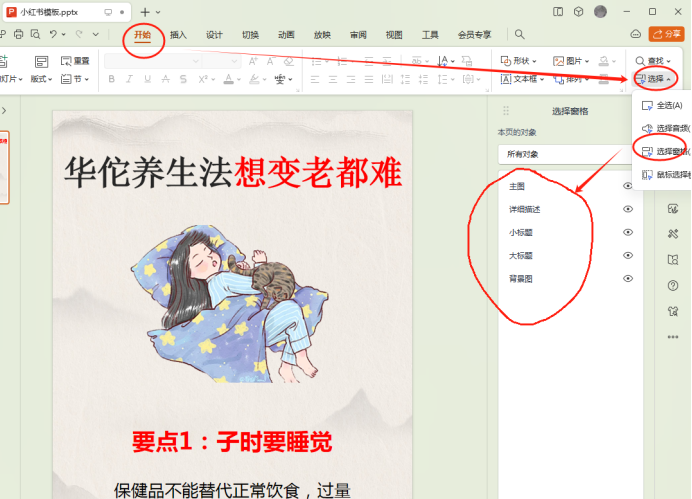Click the Underline formatting icon

[147, 79]
